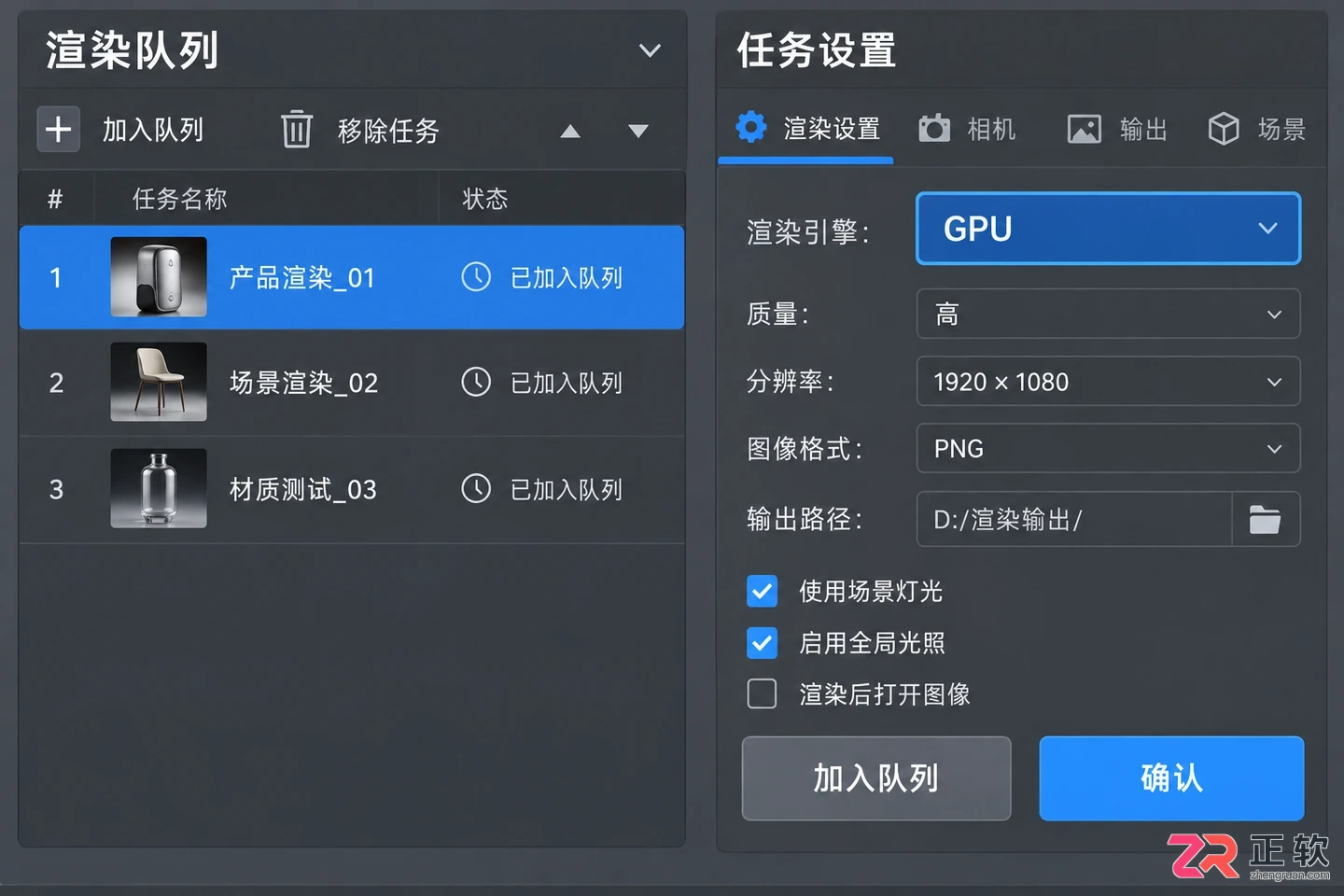The height and width of the screenshot is (896, 1344).
Task: Click the 输出路径 field D:/渲染输出/
Action: (x=1074, y=519)
